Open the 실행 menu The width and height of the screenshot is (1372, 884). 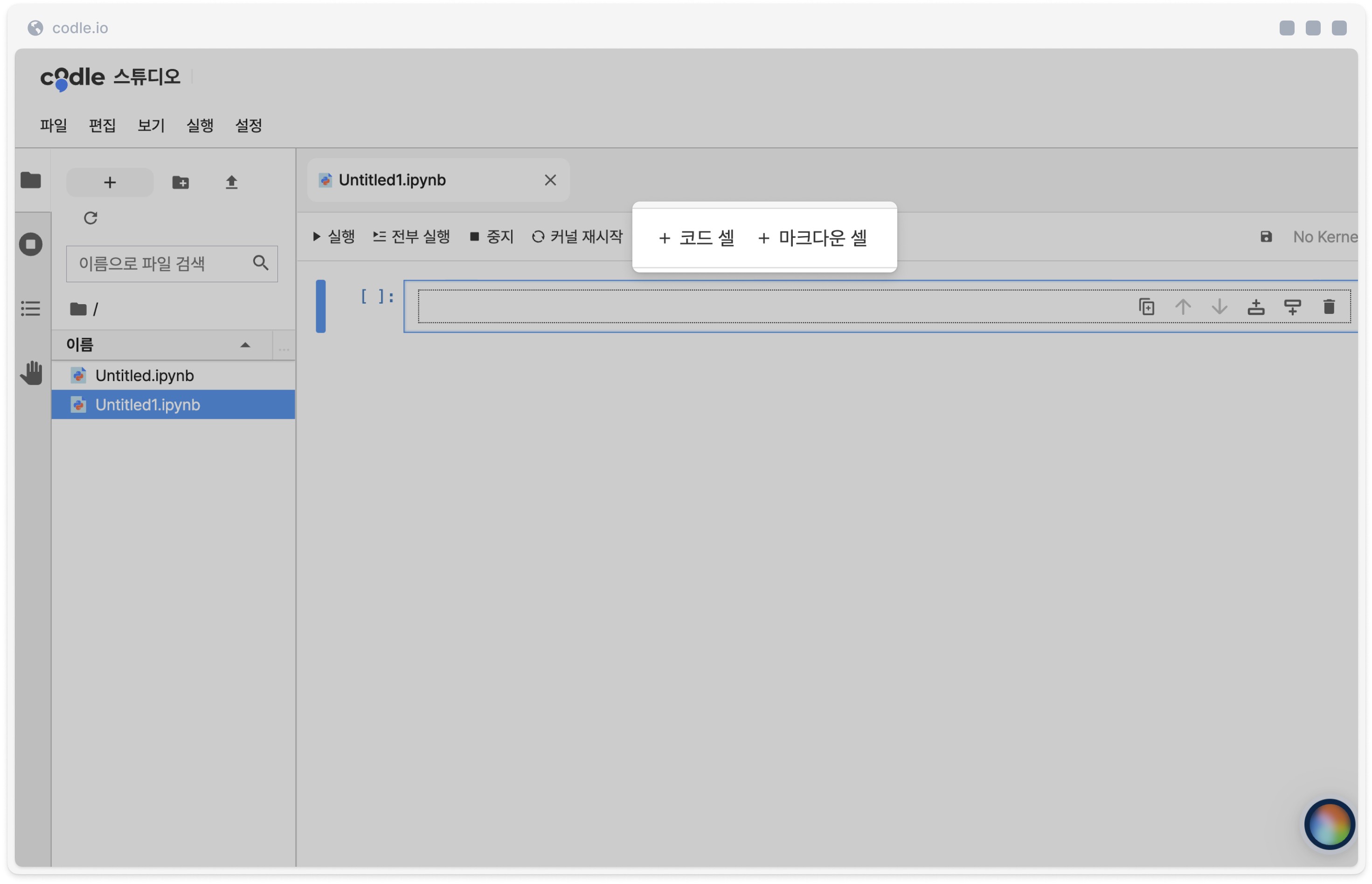pos(200,125)
